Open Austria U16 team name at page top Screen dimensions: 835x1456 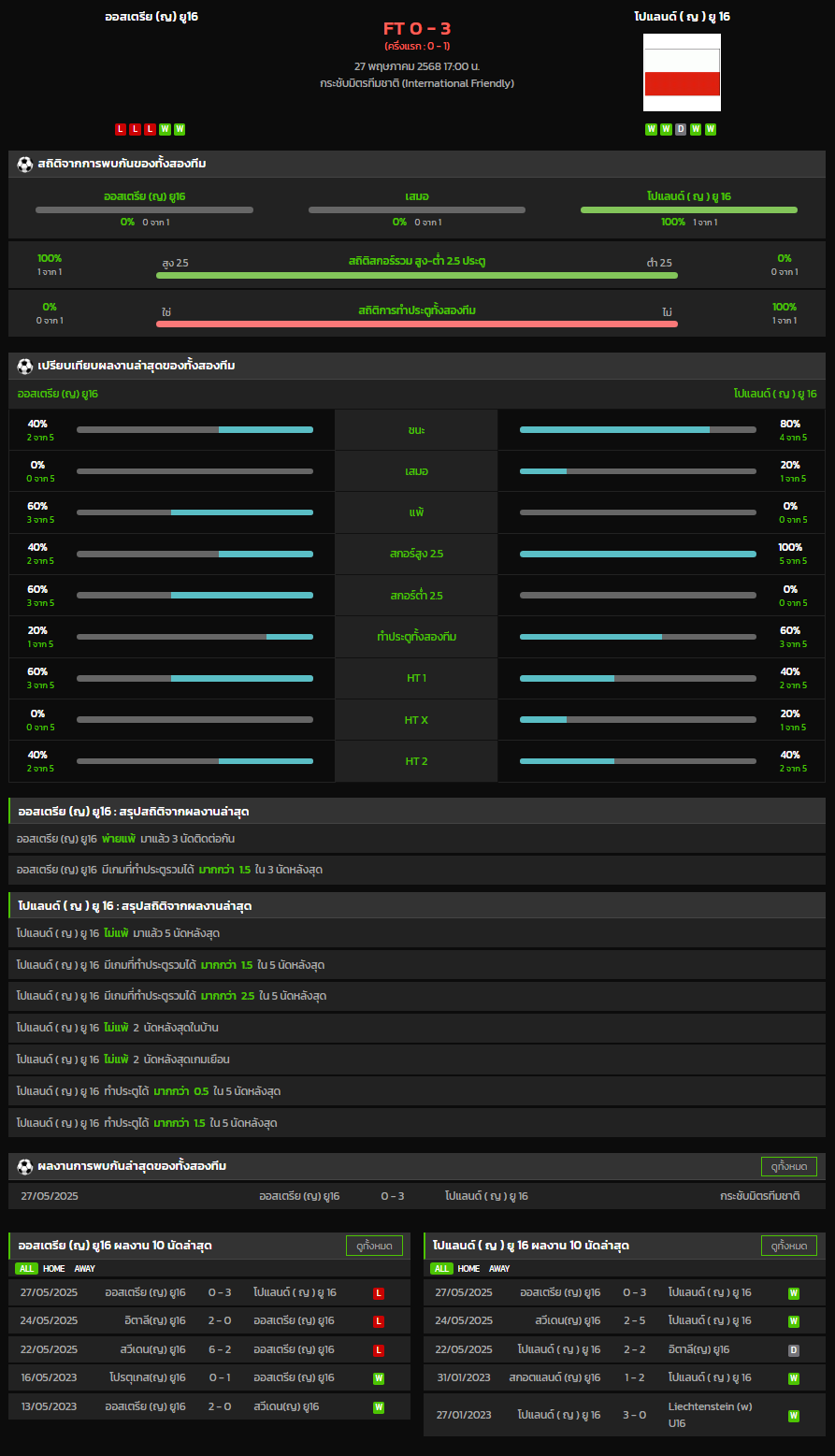pos(151,17)
